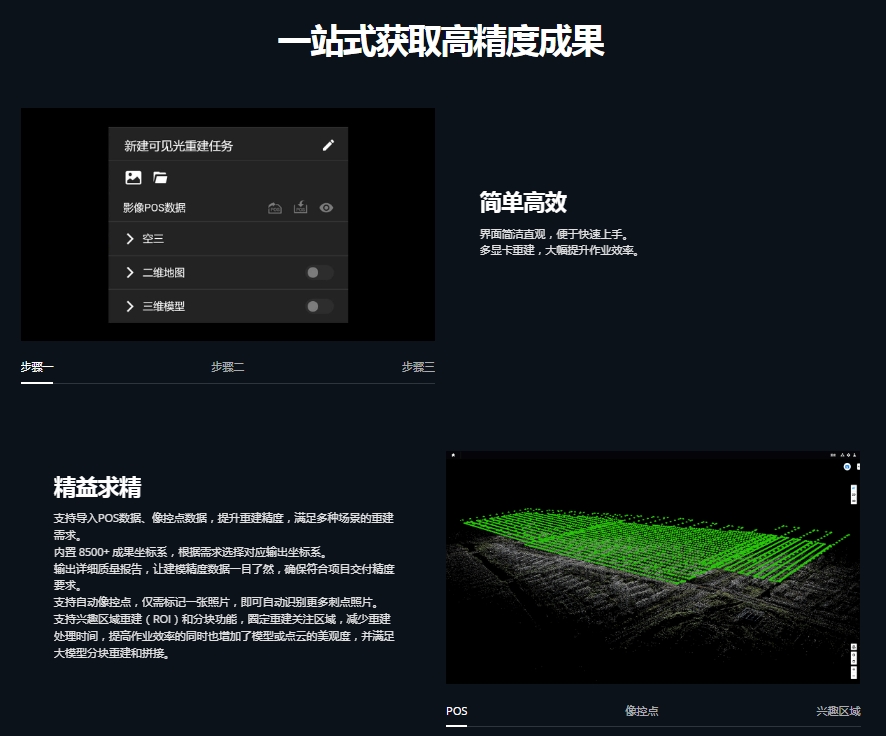
Task: Turn on the 三维模型 switch
Action: click(319, 306)
